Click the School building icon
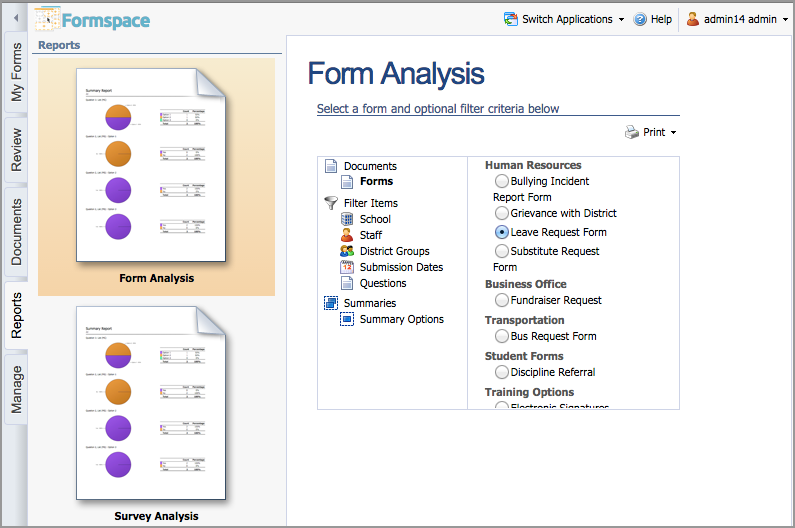Viewport: 795px width, 528px height. pos(347,219)
